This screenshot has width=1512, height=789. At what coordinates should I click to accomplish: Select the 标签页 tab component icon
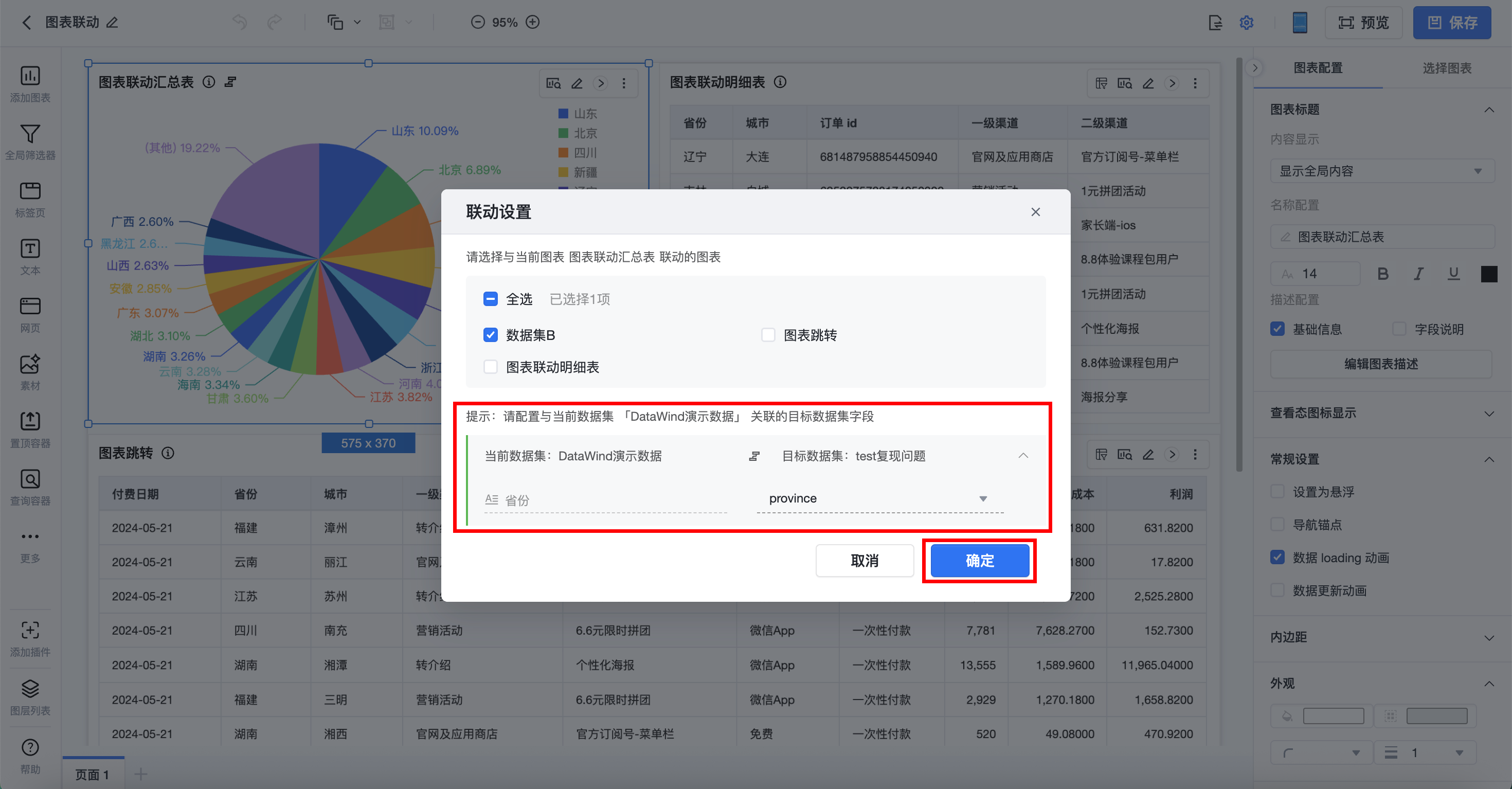pos(30,191)
